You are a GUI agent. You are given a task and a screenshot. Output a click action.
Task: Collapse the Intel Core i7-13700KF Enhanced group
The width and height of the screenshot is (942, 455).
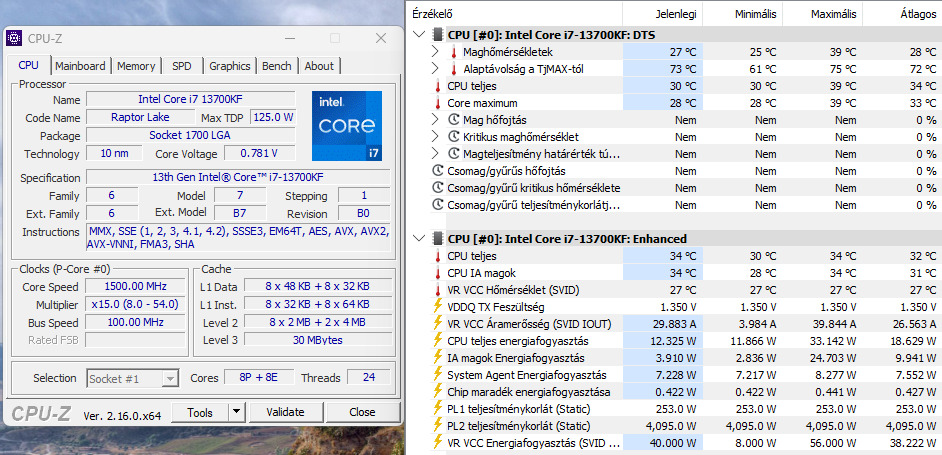(419, 239)
